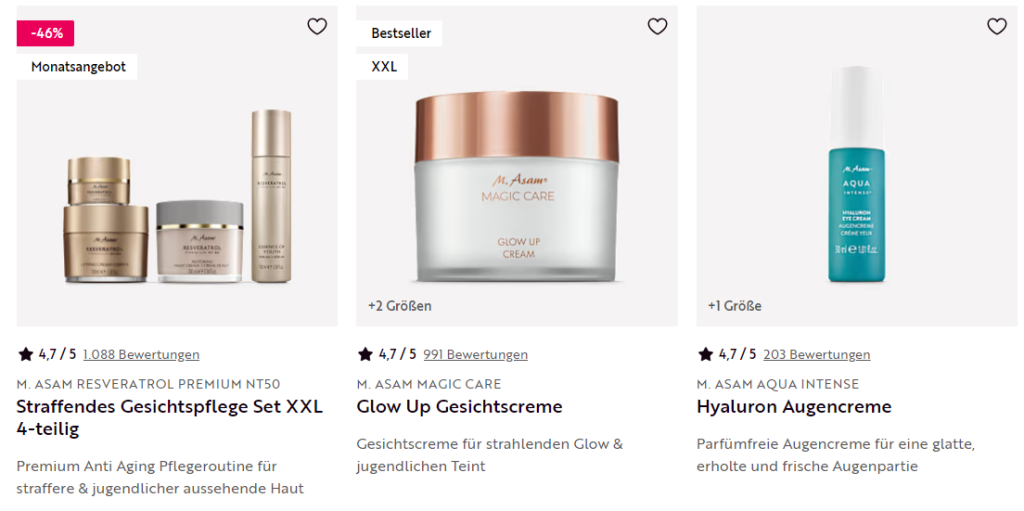Viewport: 1024px width, 511px height.
Task: Show the +1 Größe size option
Action: (x=735, y=306)
